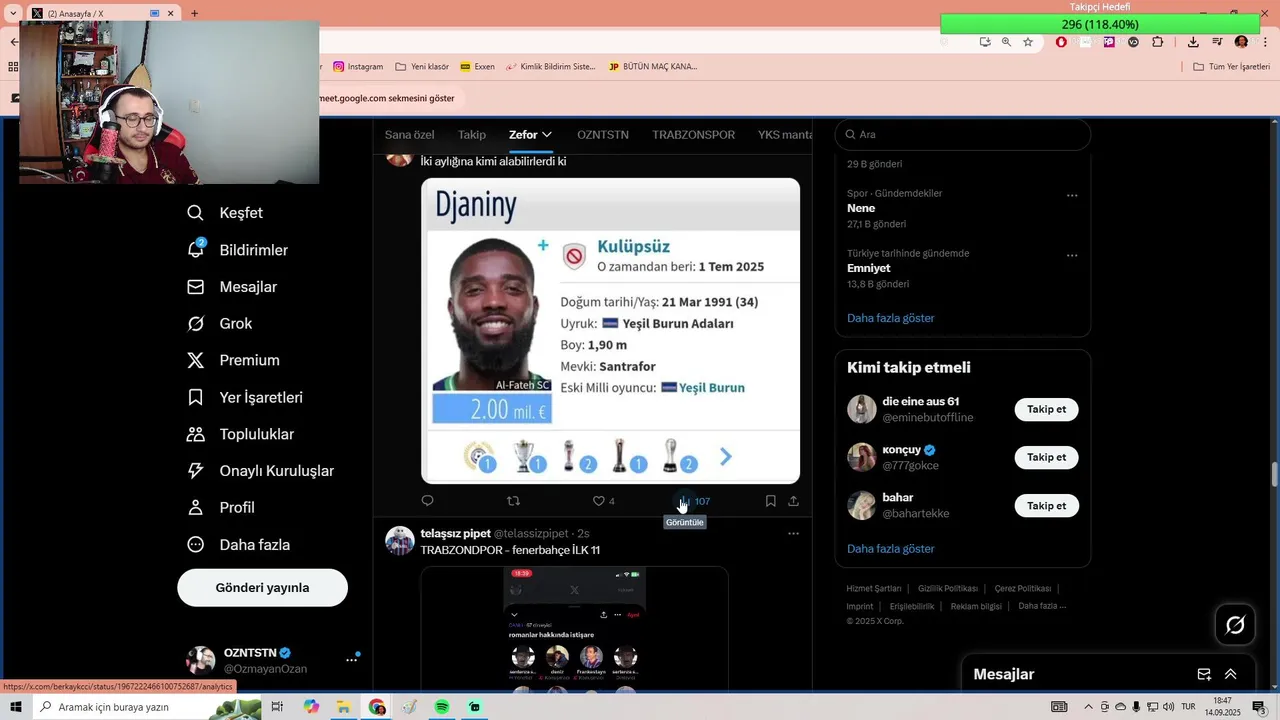Open Daha fazla circle icon
This screenshot has height=720, width=1280.
point(196,545)
